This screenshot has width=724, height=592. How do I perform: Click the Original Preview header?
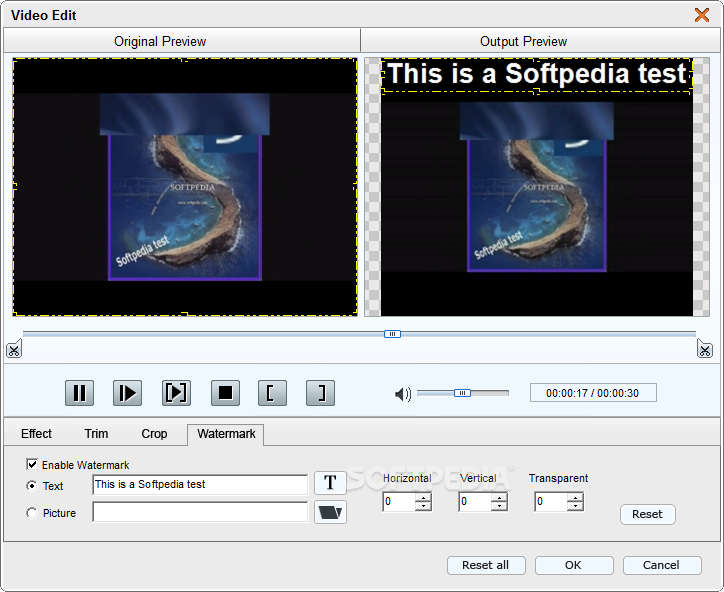[x=160, y=42]
